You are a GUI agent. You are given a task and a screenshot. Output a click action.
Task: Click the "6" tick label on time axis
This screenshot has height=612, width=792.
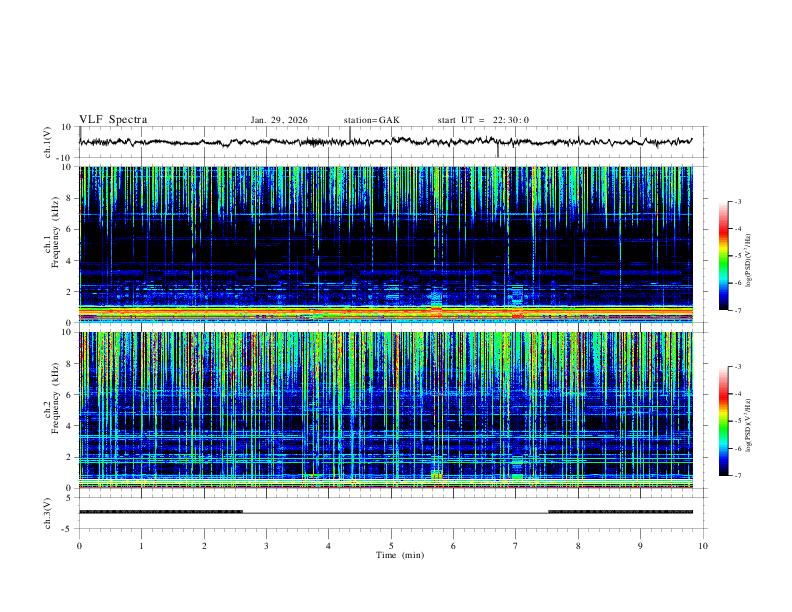coord(454,546)
